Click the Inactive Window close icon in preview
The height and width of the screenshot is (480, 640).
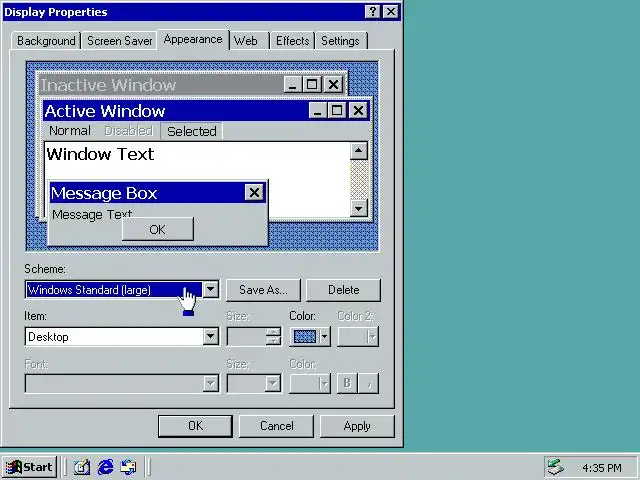point(333,85)
